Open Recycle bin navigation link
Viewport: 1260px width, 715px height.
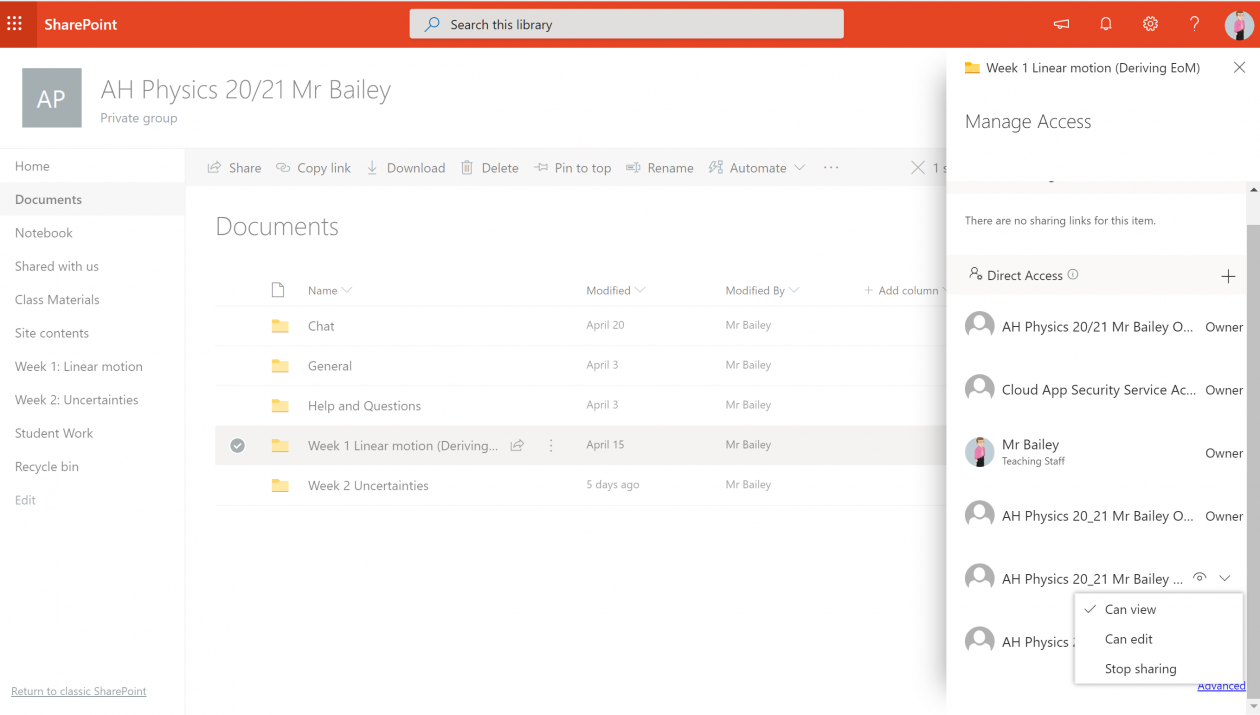[47, 466]
